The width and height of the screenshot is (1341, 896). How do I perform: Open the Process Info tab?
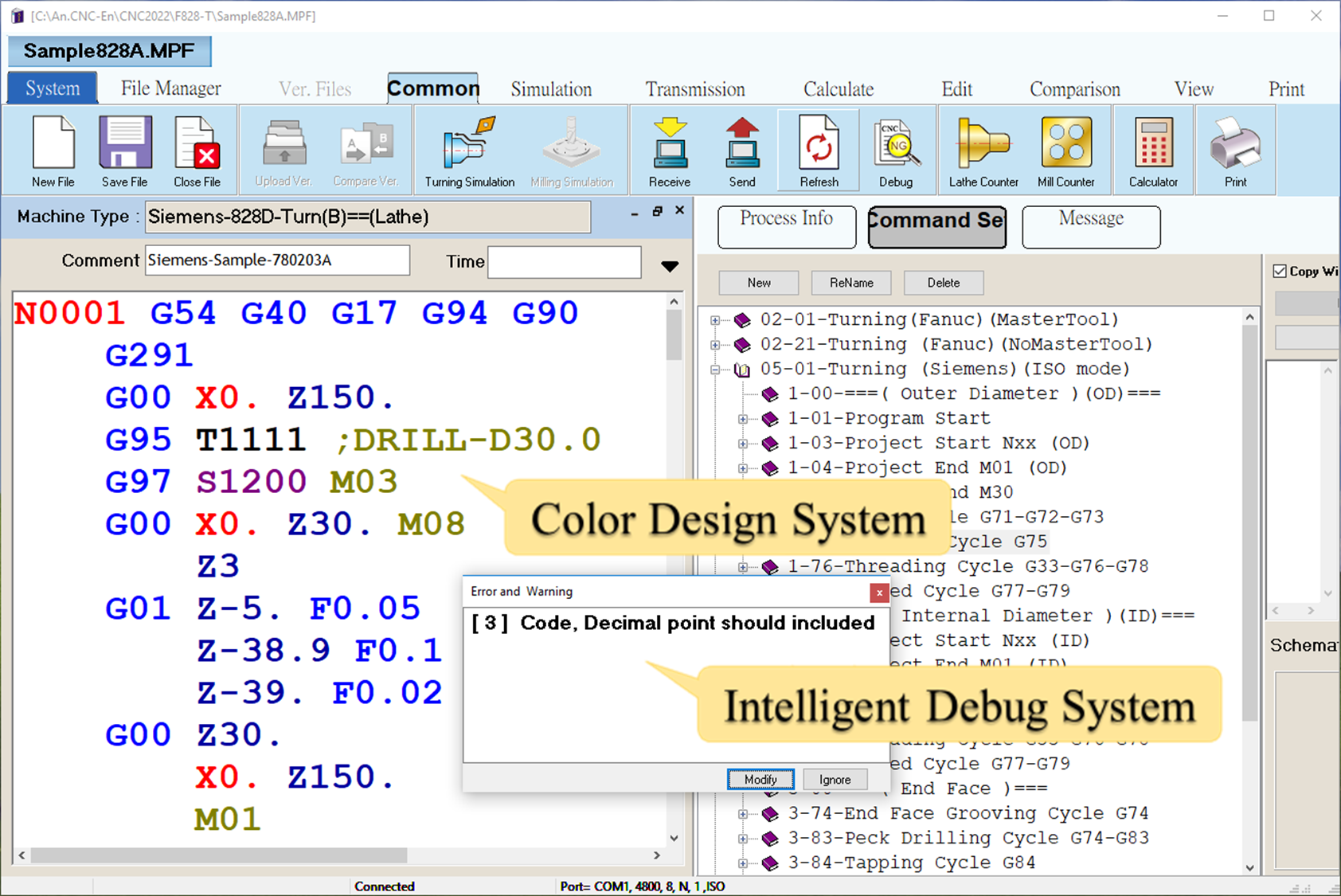(x=786, y=226)
